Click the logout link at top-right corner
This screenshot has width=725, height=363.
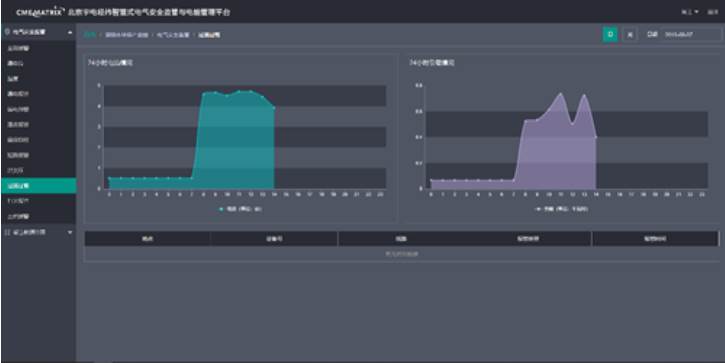712,12
